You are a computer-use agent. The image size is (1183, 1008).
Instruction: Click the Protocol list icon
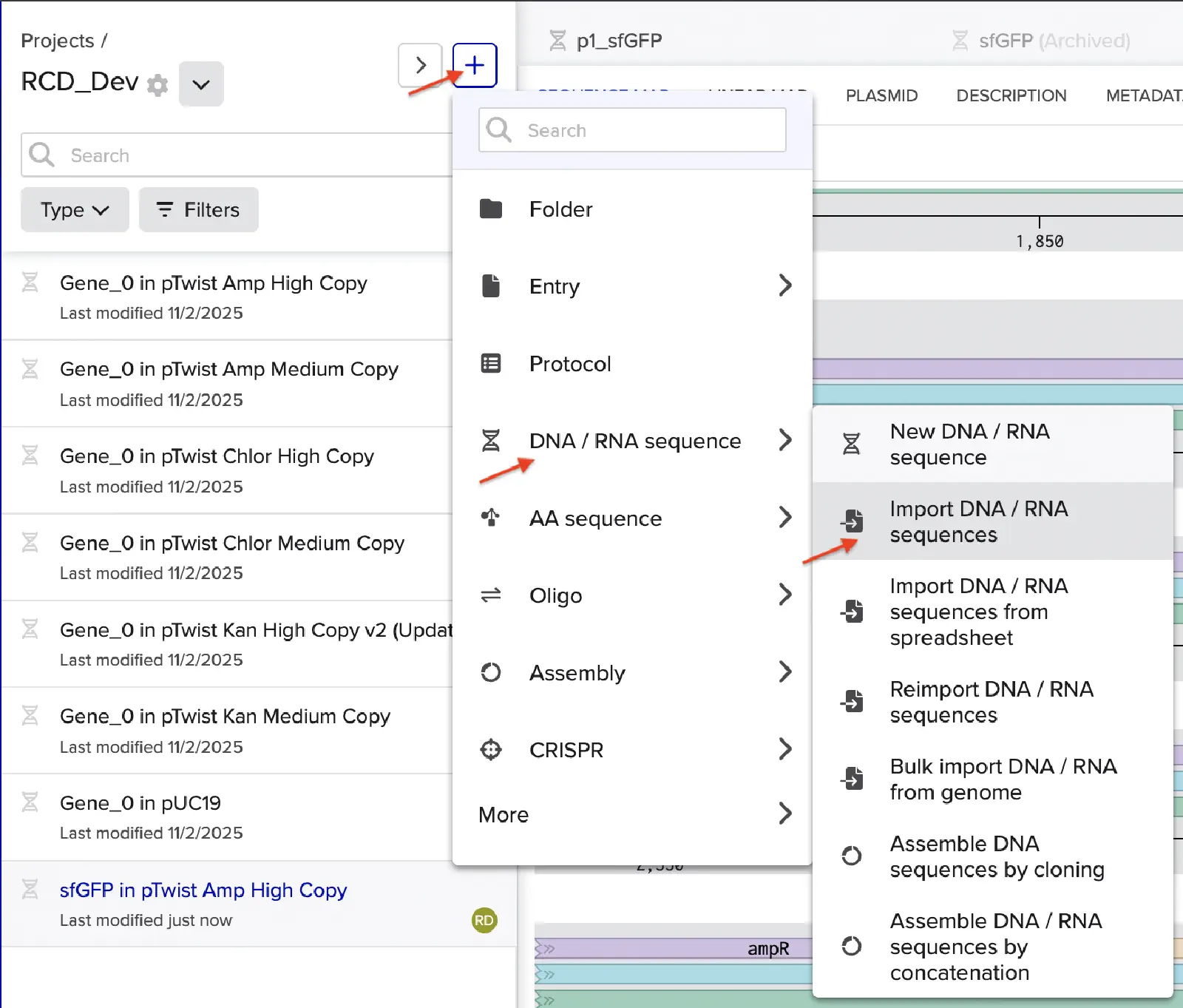pyautogui.click(x=491, y=364)
